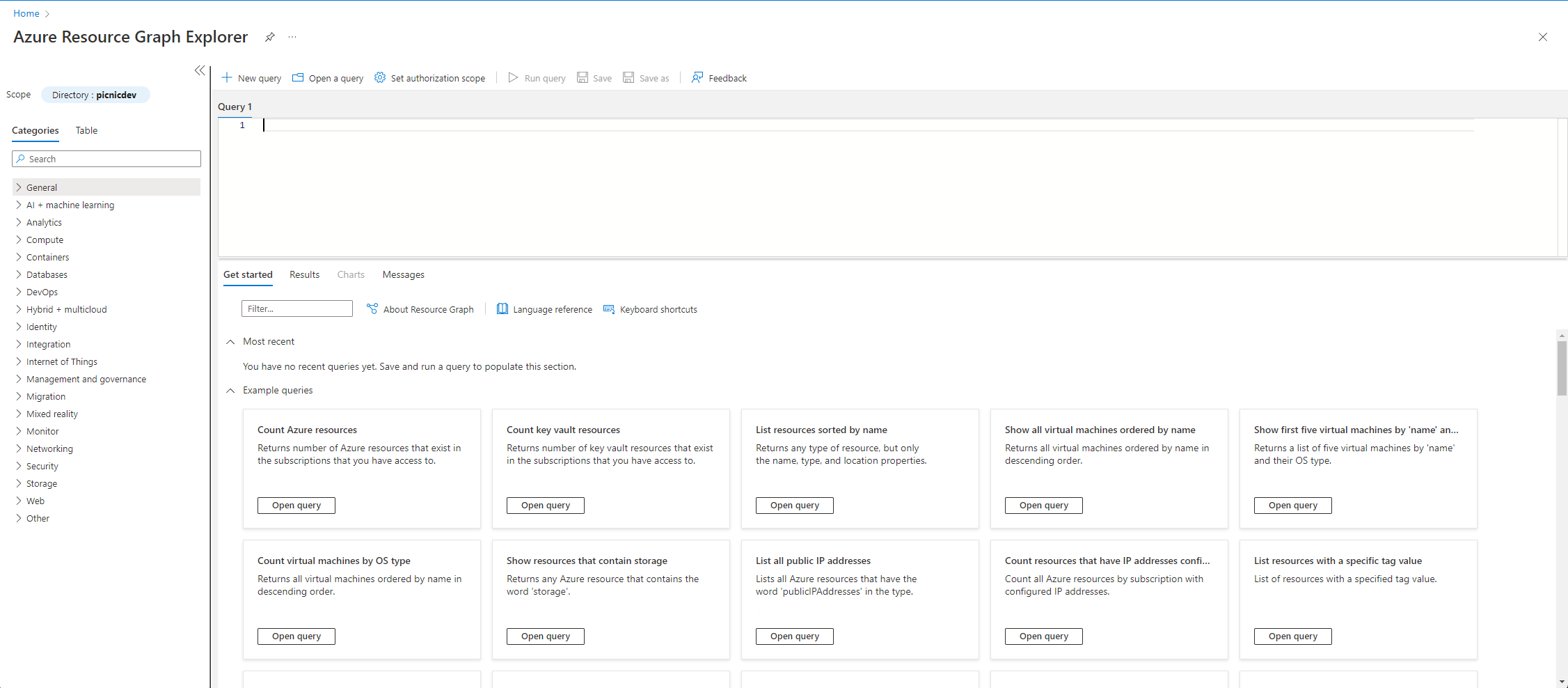Open query for Count resources with IP addresses
1568x688 pixels.
tap(1044, 636)
